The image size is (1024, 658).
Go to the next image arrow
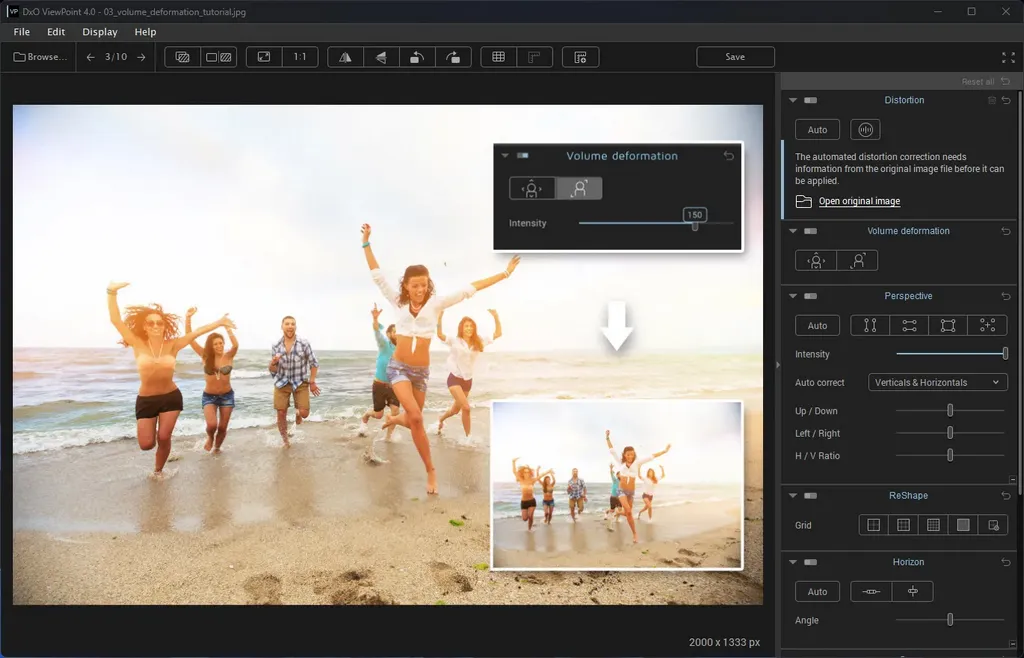pyautogui.click(x=141, y=57)
